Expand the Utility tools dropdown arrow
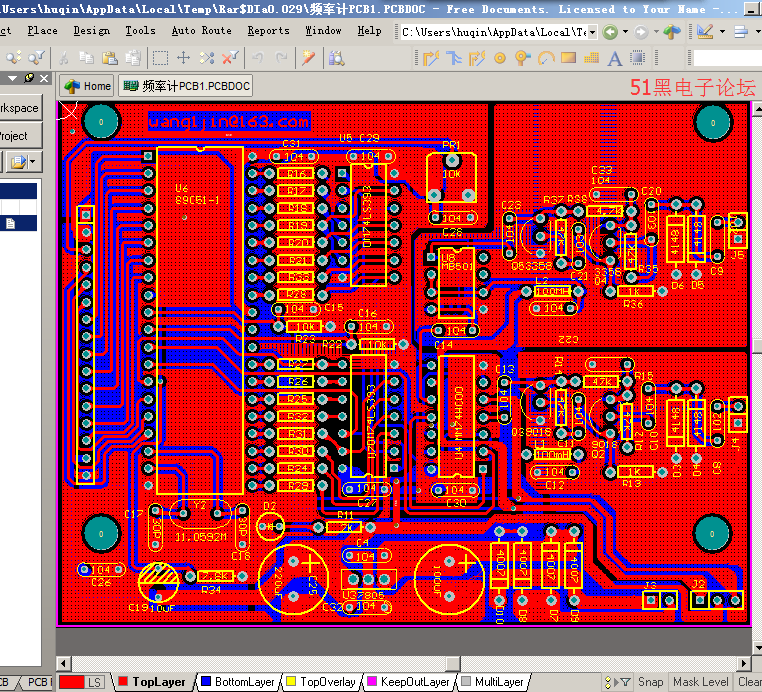The width and height of the screenshot is (762, 692). point(722,32)
